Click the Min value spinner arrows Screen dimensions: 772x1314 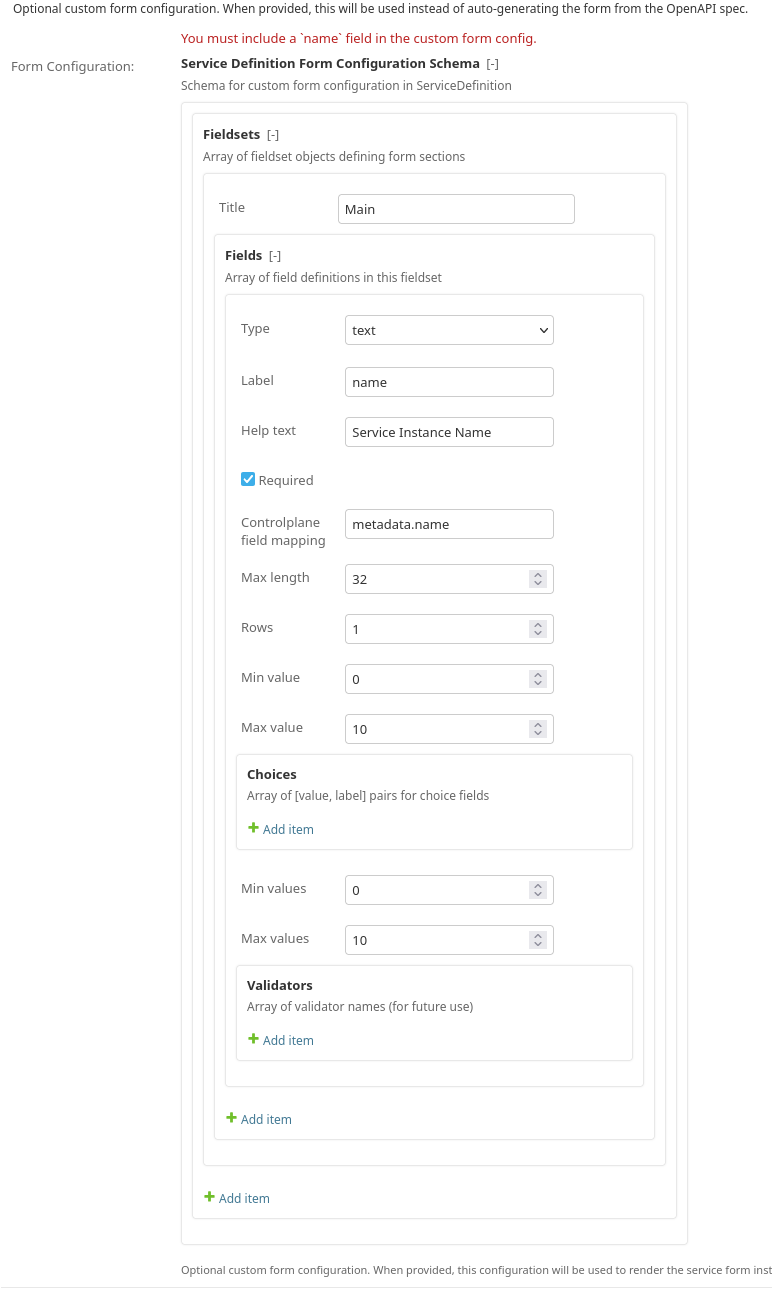[538, 679]
